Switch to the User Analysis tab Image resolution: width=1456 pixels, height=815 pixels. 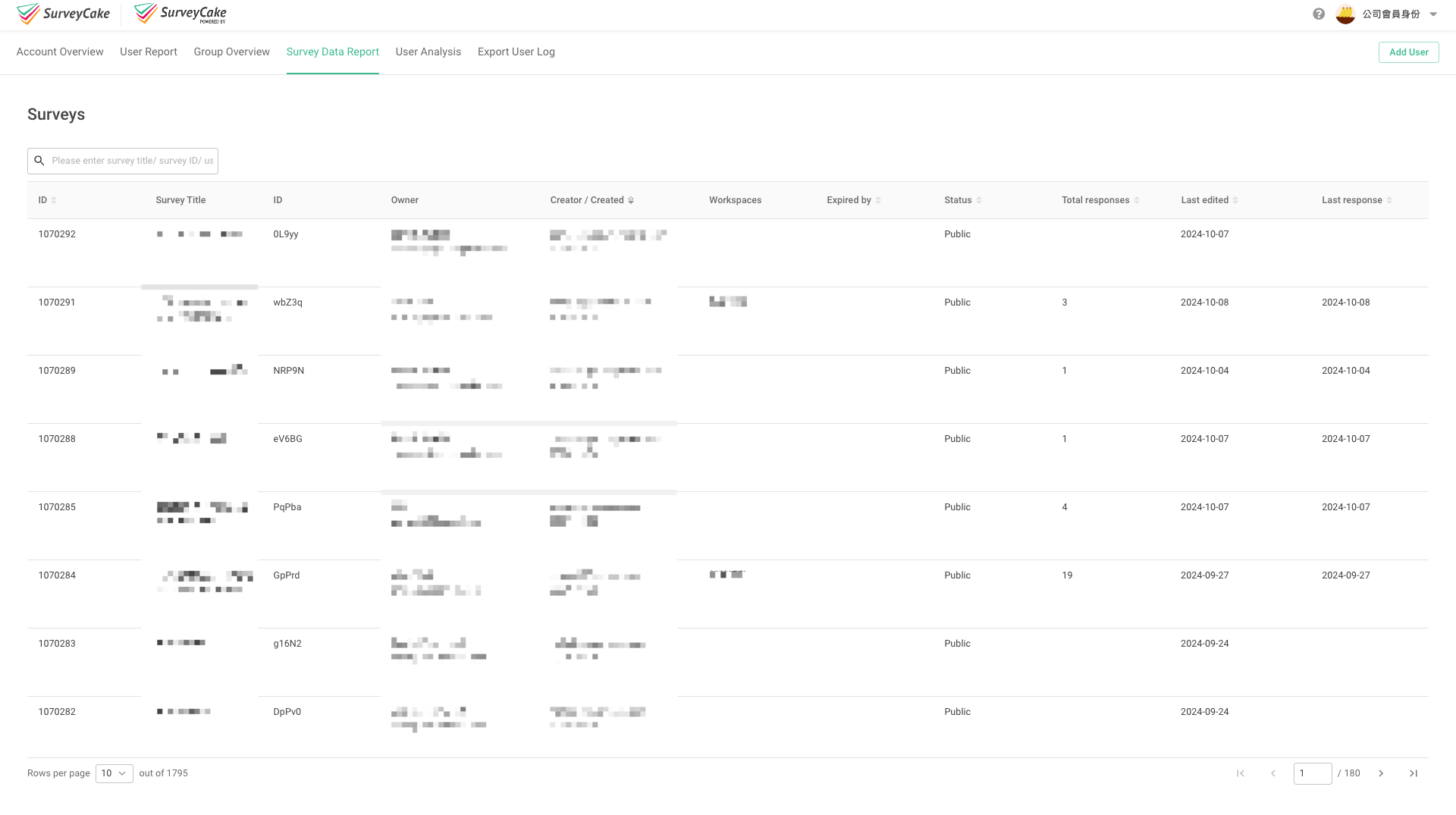click(428, 52)
